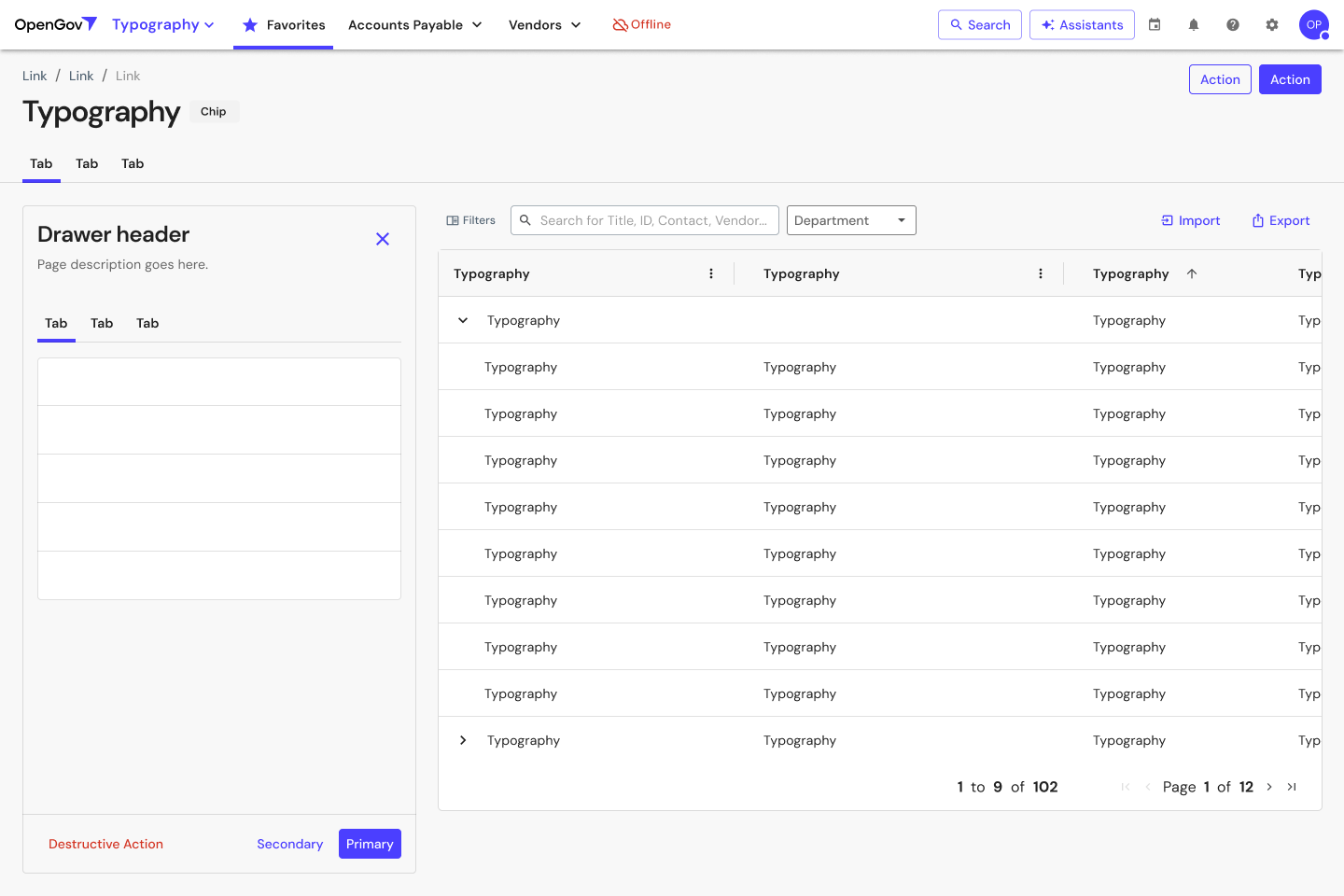Select third Tab in drawer

(147, 323)
